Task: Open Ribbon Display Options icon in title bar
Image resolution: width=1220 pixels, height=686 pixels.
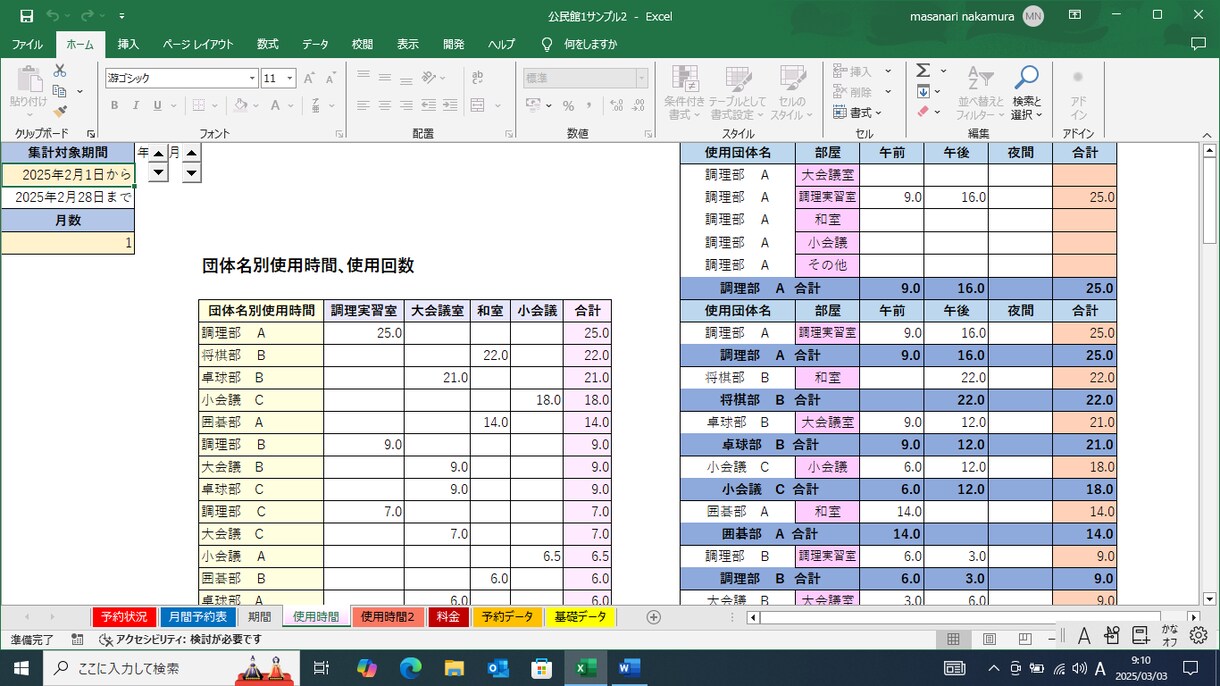Action: pyautogui.click(x=1074, y=16)
